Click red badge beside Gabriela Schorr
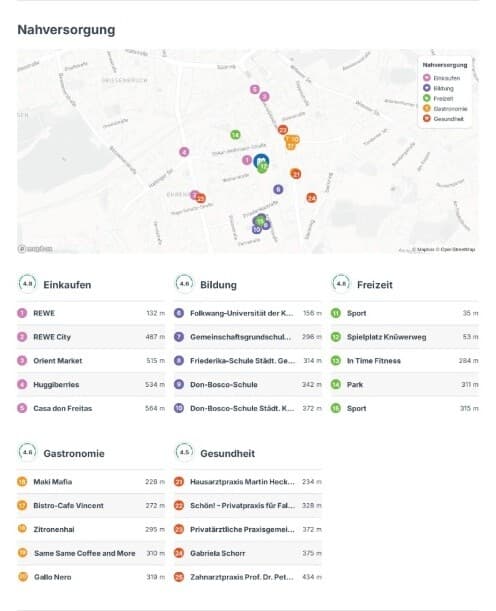The width and height of the screenshot is (496, 611). (x=179, y=553)
